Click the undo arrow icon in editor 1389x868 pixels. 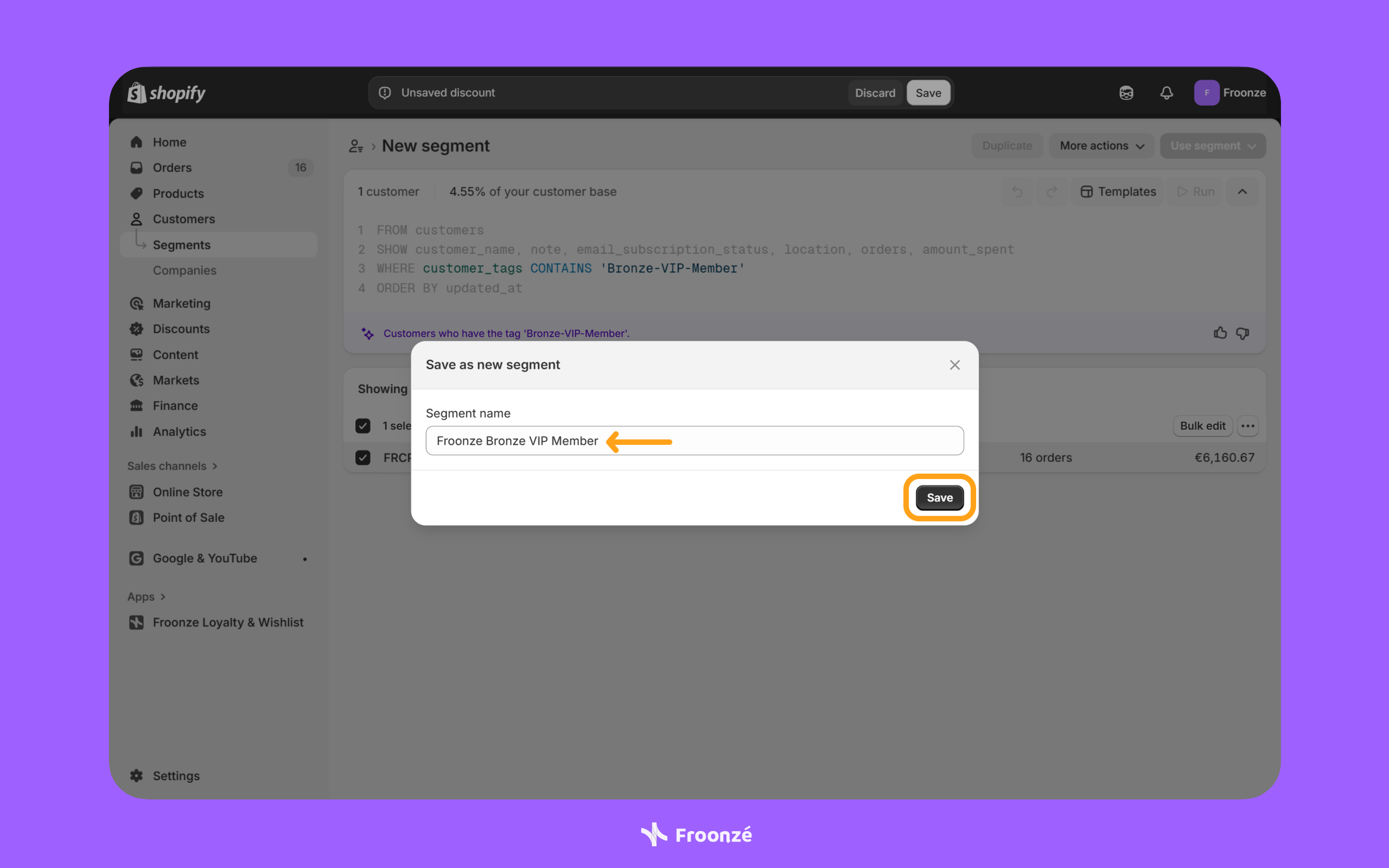click(x=1017, y=192)
